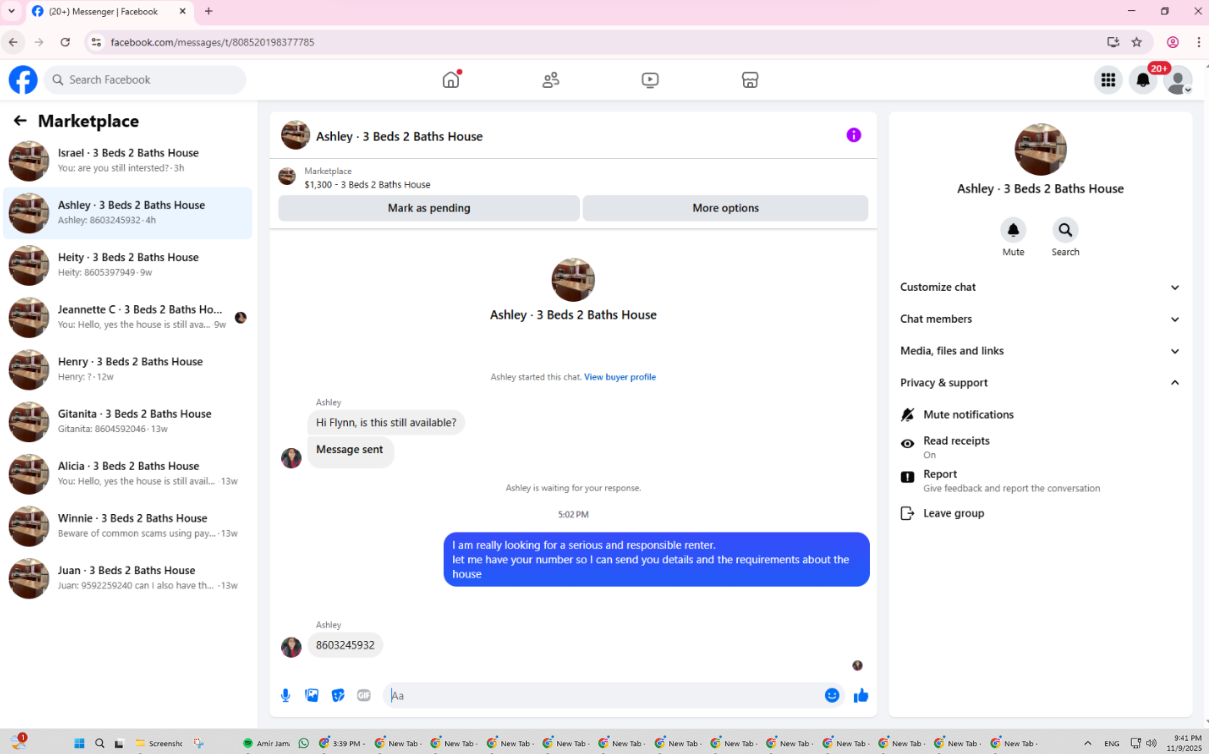1209x754 pixels.
Task: Reload the page in Chrome
Action: [65, 42]
